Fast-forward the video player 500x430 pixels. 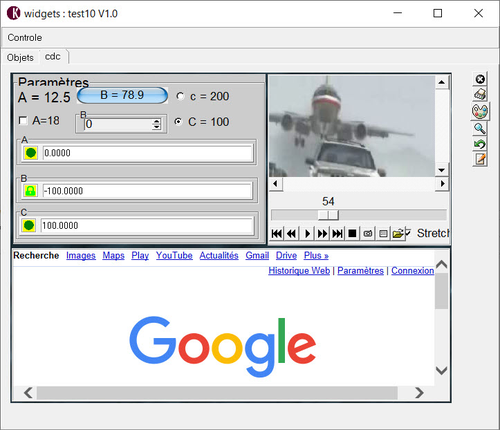[x=322, y=233]
